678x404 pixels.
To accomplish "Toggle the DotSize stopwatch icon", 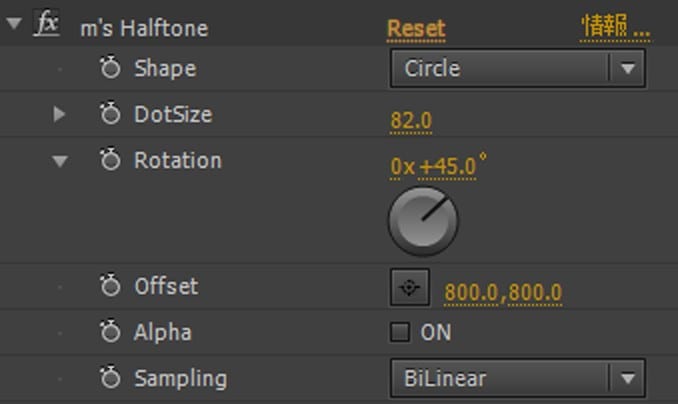I will [110, 115].
